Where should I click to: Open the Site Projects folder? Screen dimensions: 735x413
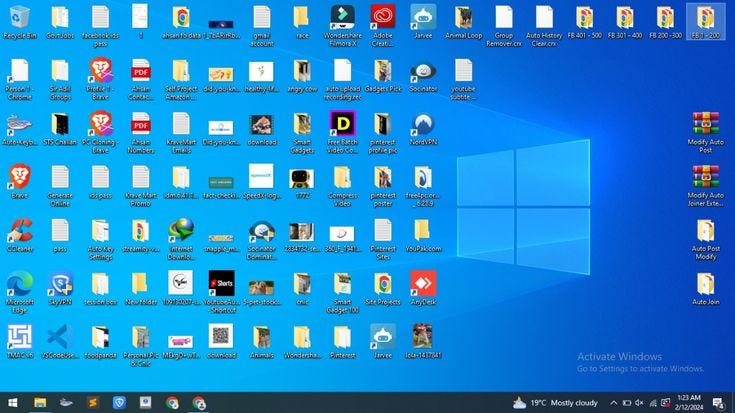coord(383,289)
